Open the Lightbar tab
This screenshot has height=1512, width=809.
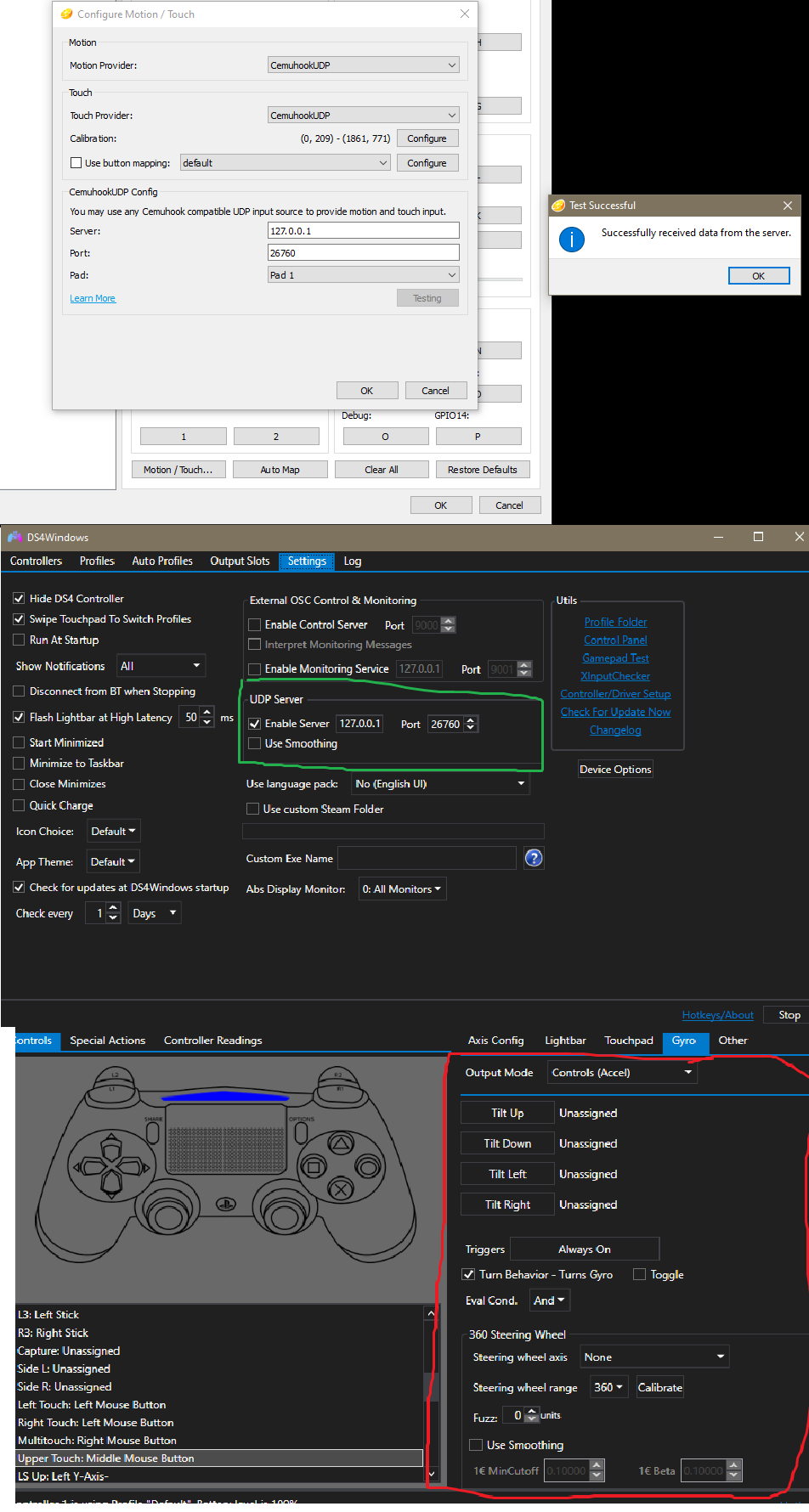pos(565,1040)
